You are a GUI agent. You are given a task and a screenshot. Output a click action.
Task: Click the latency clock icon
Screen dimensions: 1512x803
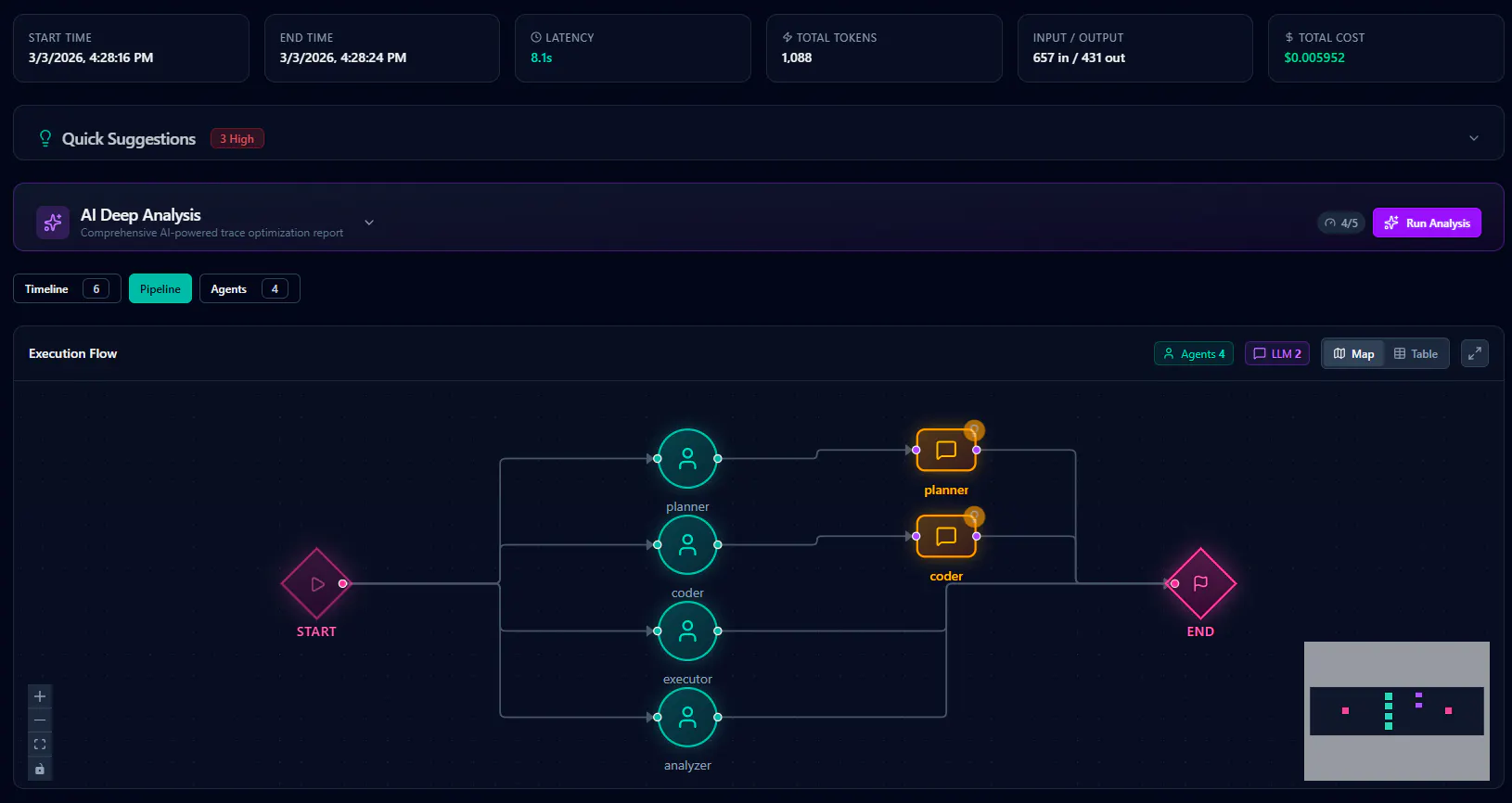tap(536, 37)
